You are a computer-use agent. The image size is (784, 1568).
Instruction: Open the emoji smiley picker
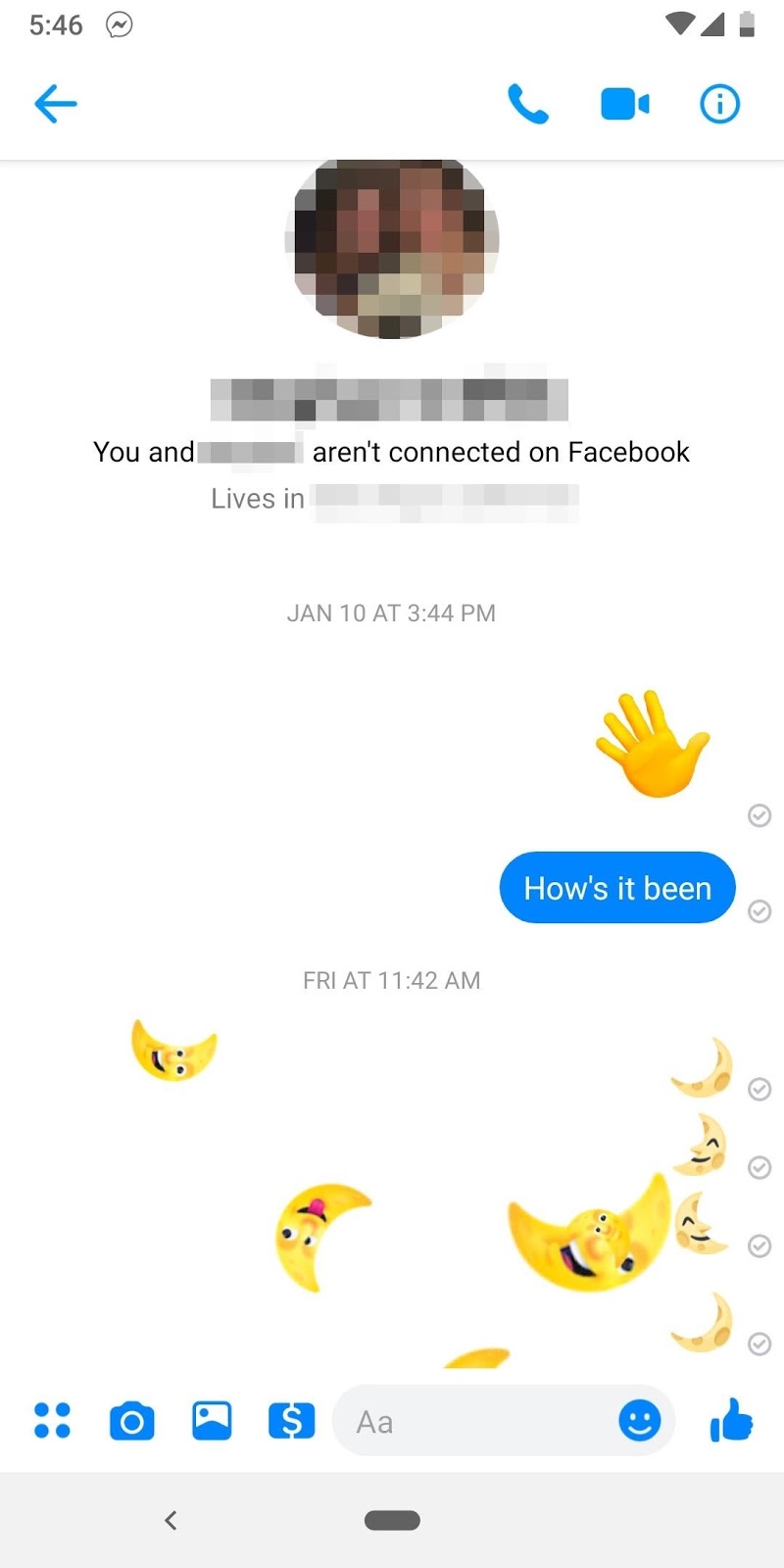(640, 1420)
